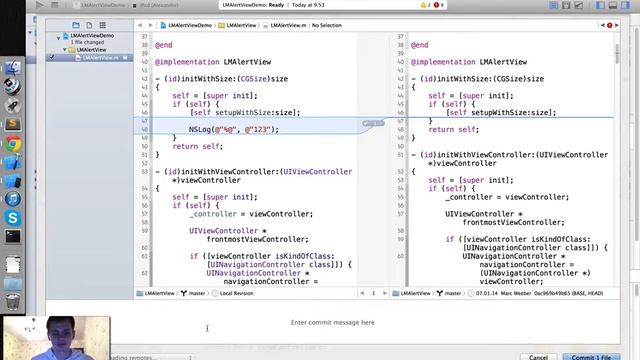
Task: Select project view icon in commit navigator
Action: point(76,25)
